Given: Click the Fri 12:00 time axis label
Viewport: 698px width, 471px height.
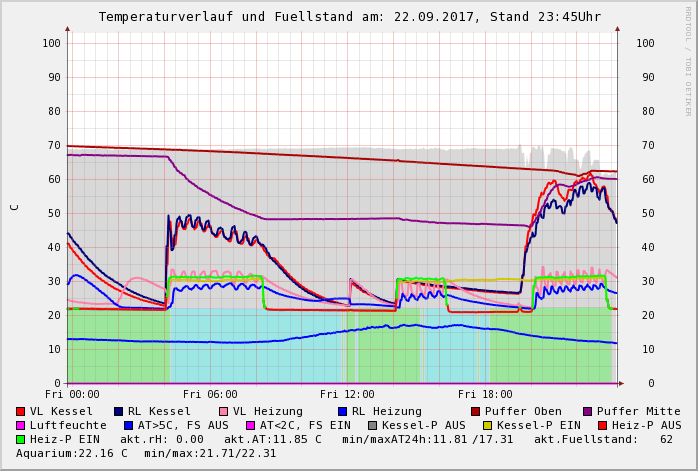Looking at the screenshot, I should click(x=347, y=395).
